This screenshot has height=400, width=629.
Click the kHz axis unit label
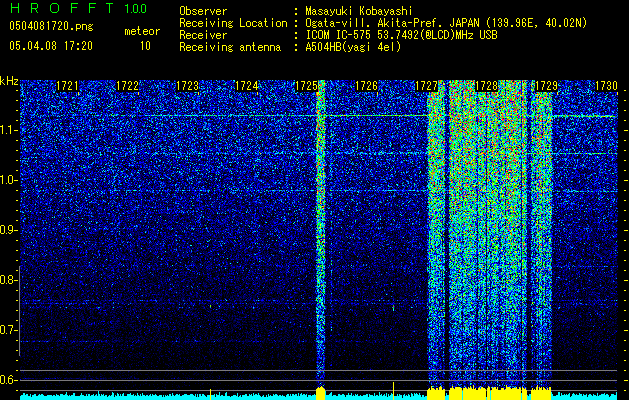coord(9,81)
